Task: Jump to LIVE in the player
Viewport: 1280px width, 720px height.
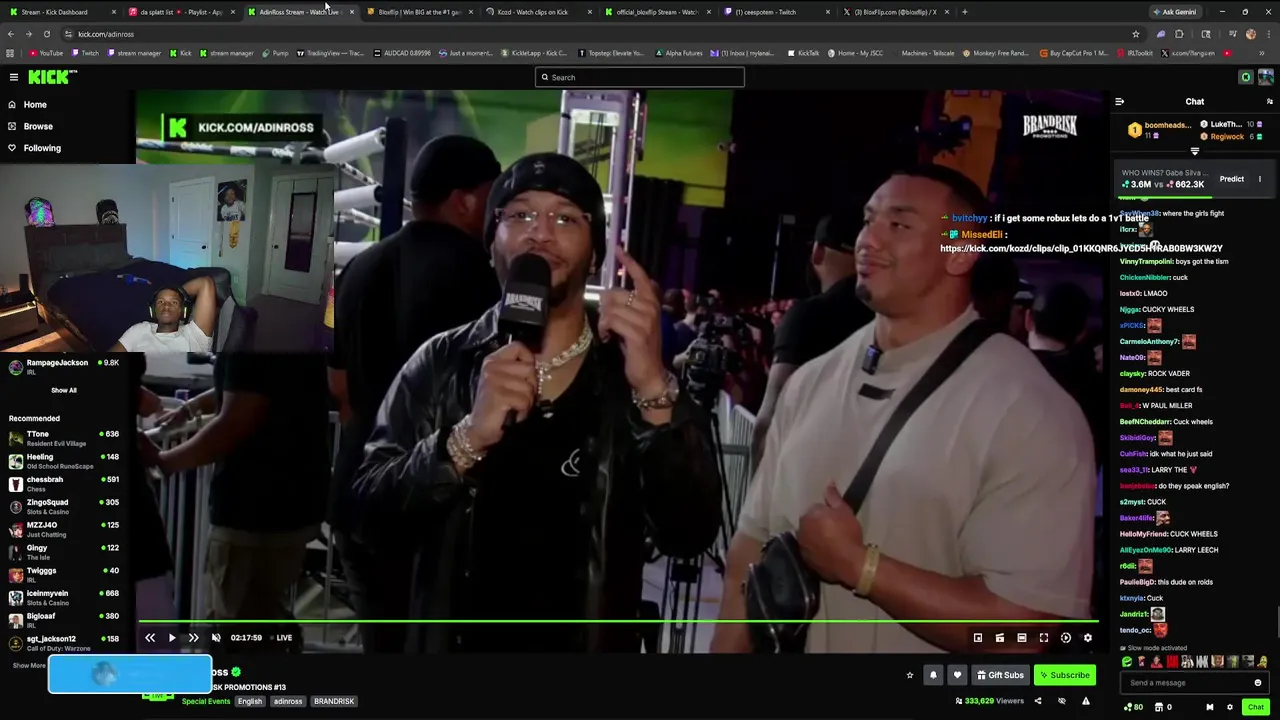Action: coord(284,638)
